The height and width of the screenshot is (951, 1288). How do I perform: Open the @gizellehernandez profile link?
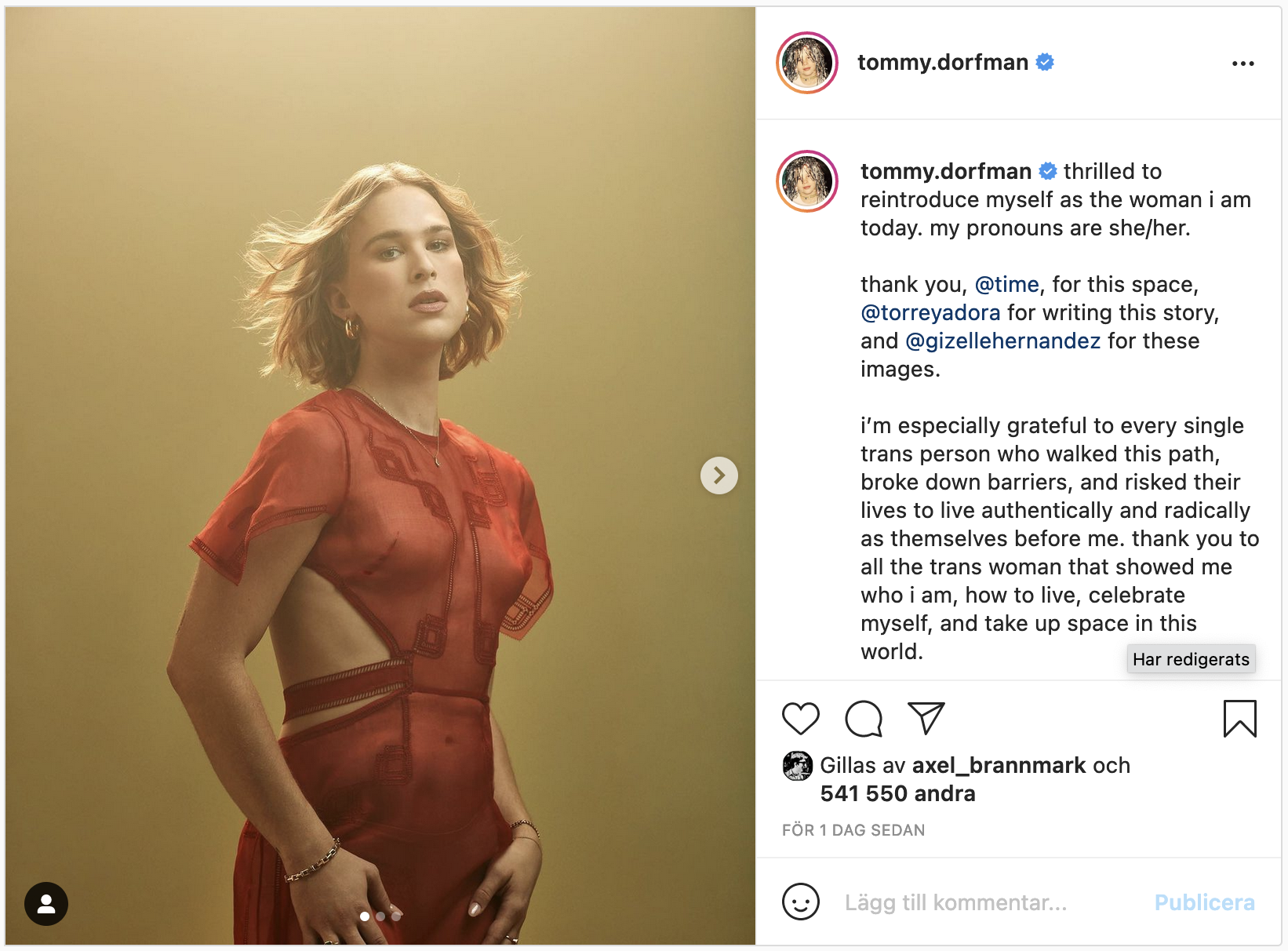1002,341
